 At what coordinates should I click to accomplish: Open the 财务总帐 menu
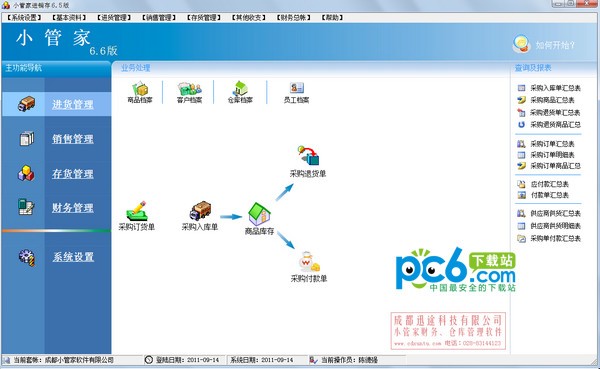point(294,18)
